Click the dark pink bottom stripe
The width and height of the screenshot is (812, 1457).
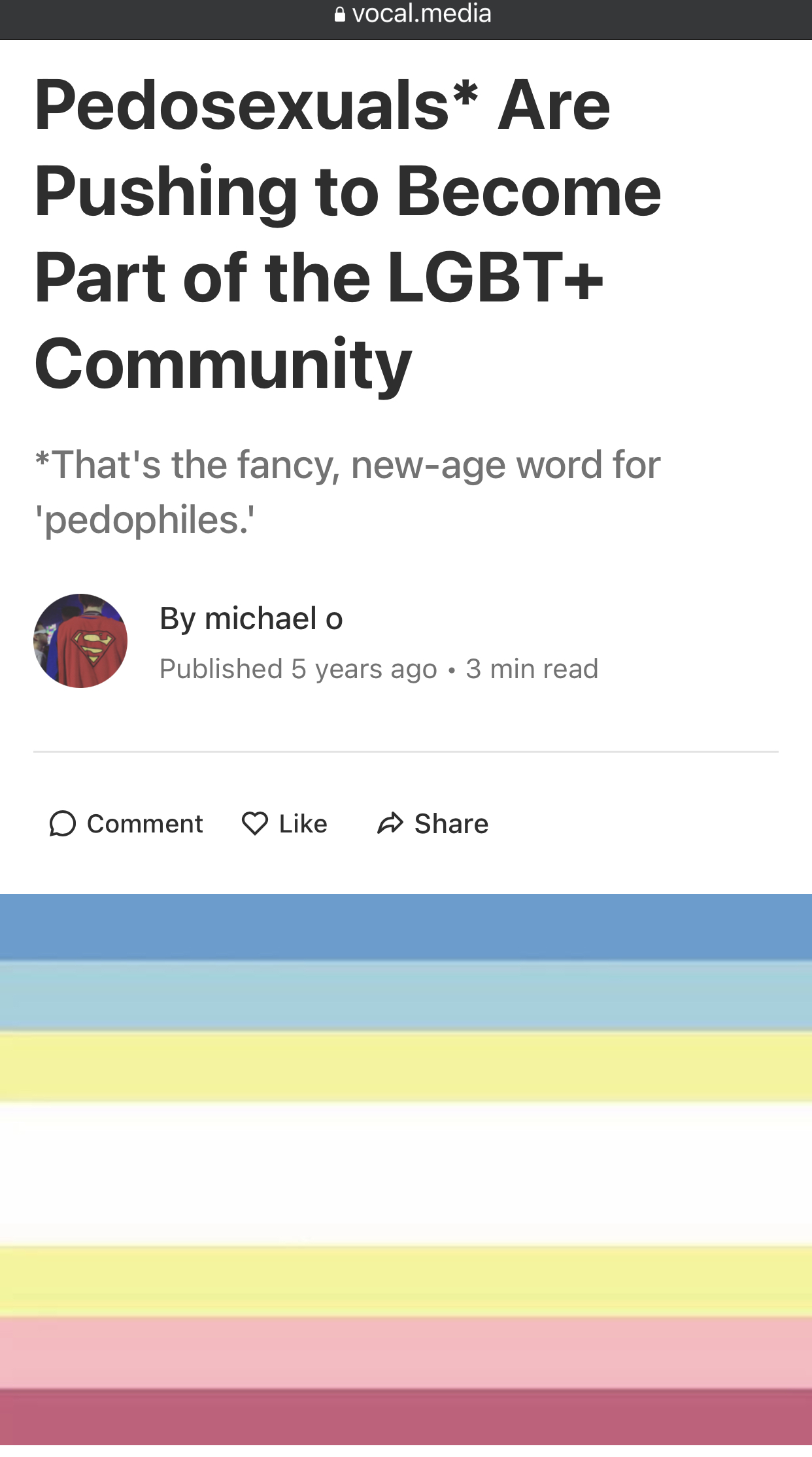tap(406, 1417)
